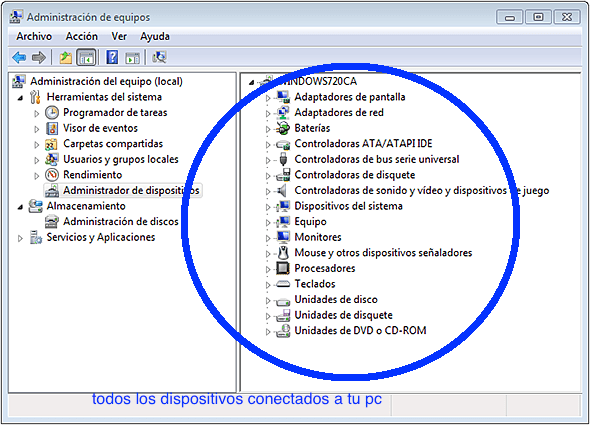Click the scan for hardware changes icon
Screen dimensions: 590x425
coord(159,57)
